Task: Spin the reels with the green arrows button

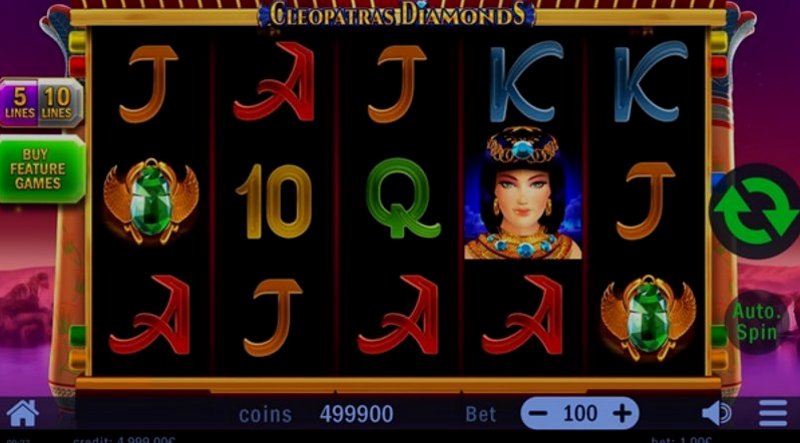Action: 755,211
